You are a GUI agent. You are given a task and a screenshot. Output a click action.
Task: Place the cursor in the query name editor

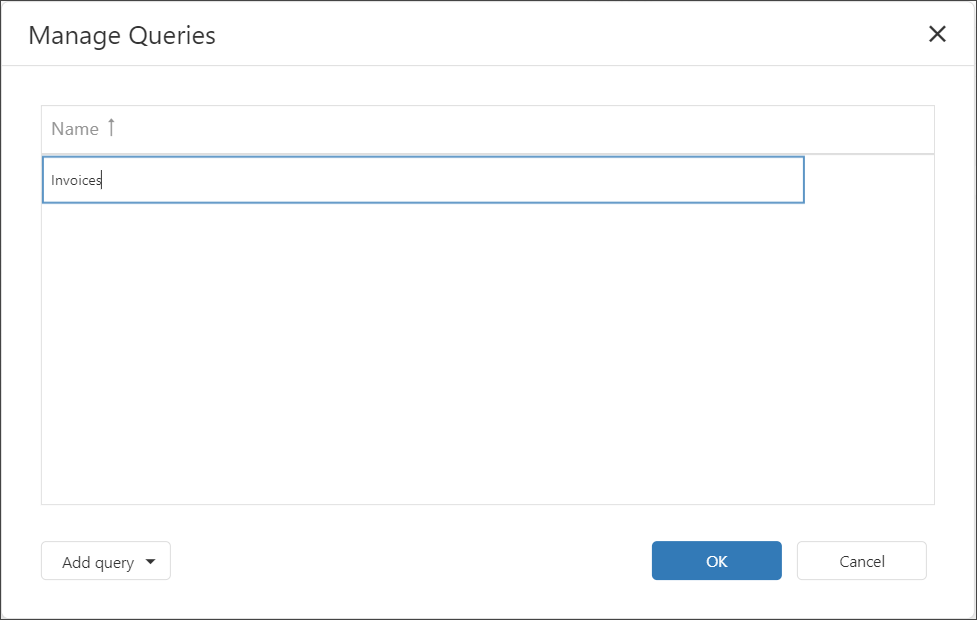422,180
